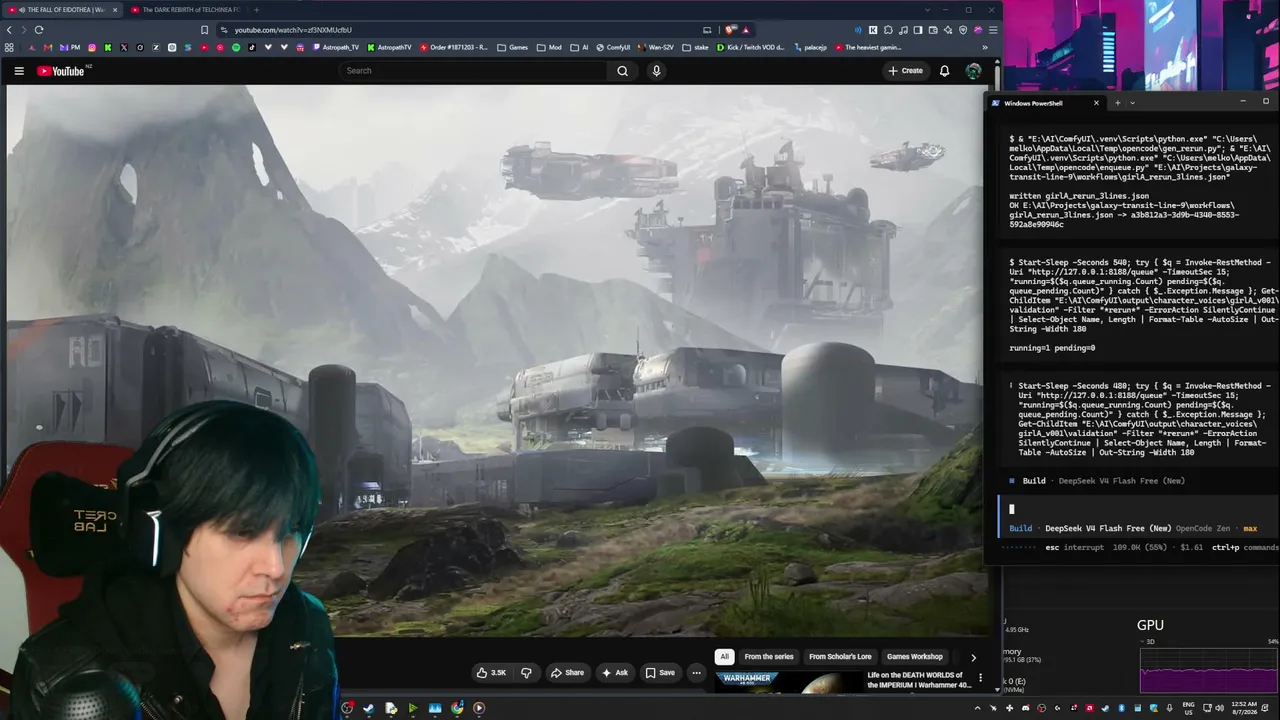
Task: Bookmark this page with the bookmark icon
Action: [205, 30]
